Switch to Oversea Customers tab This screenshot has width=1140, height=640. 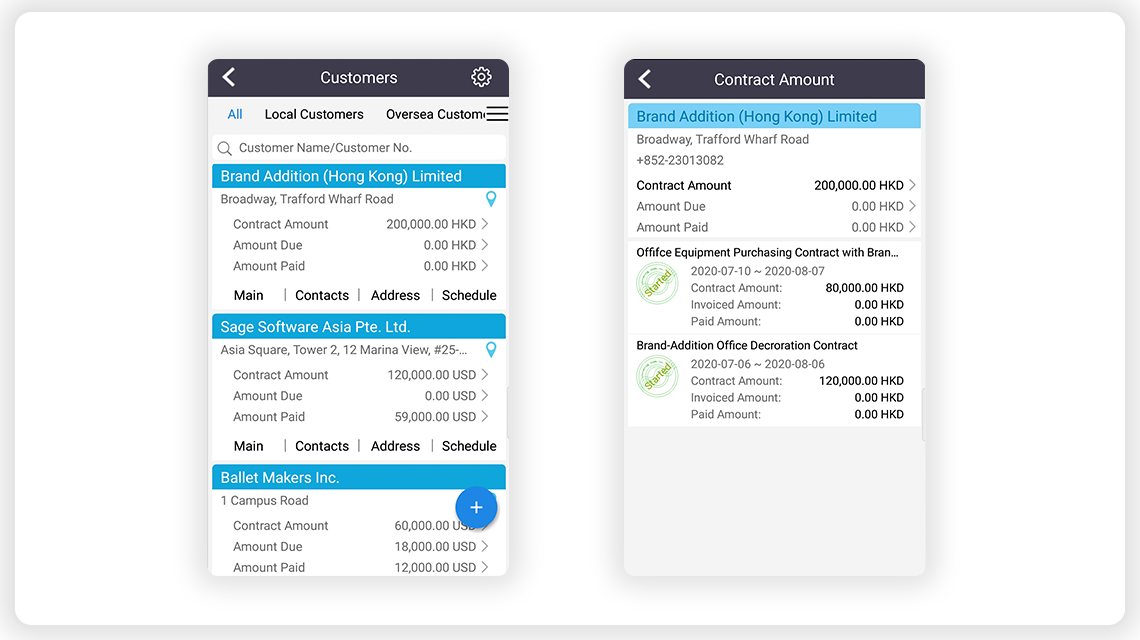tap(435, 114)
